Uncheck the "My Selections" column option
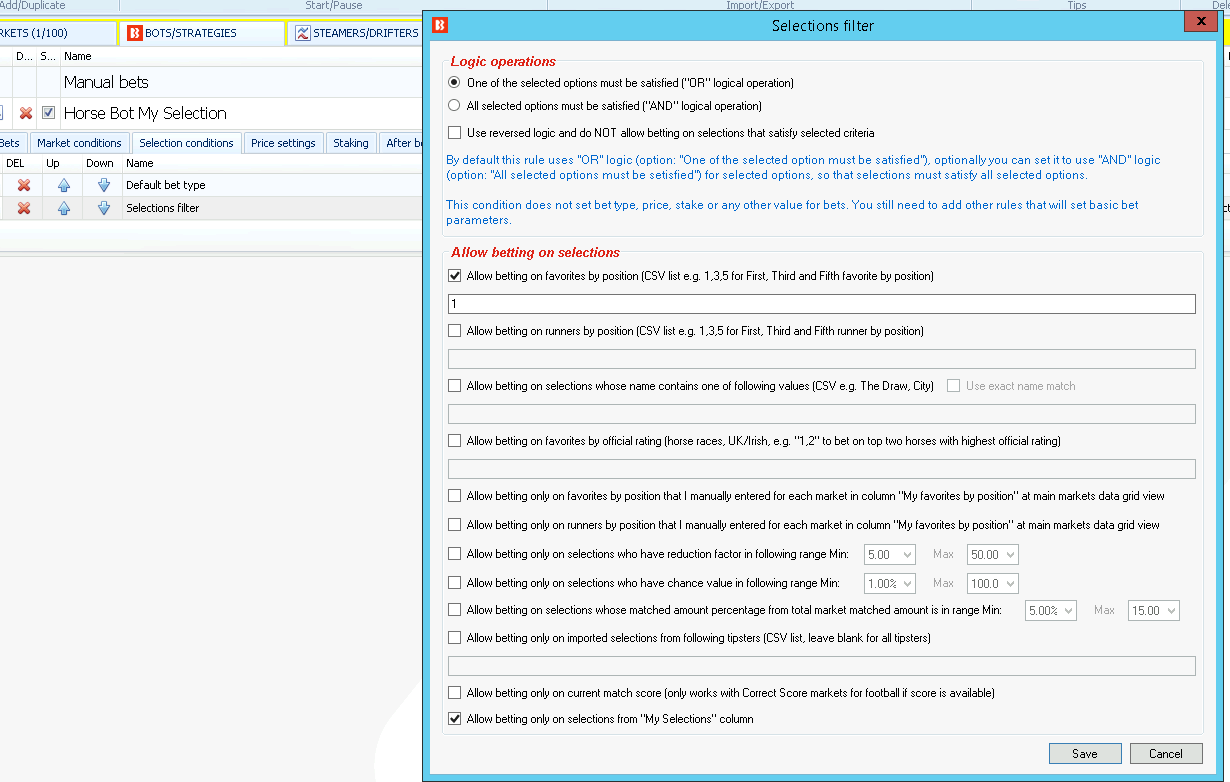This screenshot has height=782, width=1230. click(455, 719)
